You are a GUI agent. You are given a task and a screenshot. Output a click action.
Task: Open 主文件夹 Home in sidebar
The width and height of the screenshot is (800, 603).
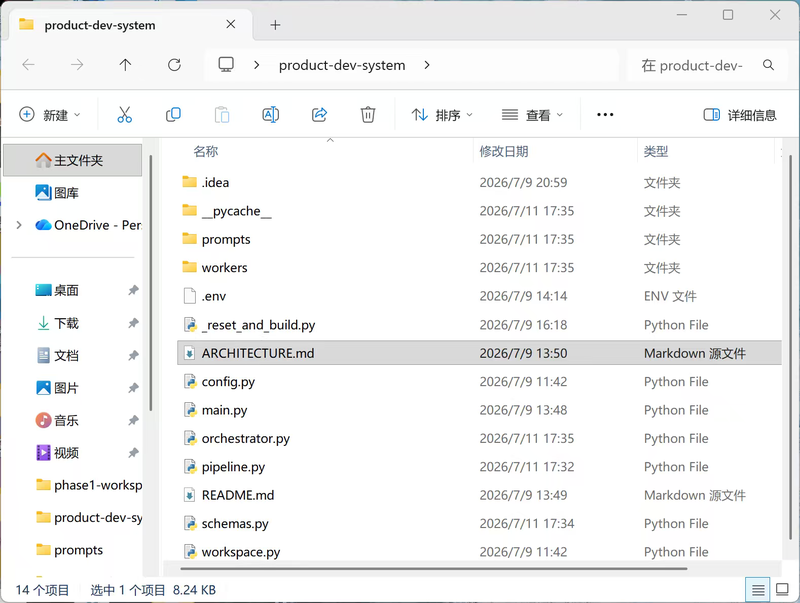coord(72,160)
